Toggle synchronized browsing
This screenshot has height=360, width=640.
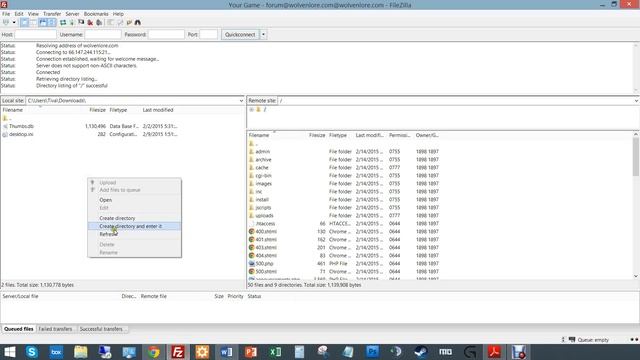coord(129,22)
